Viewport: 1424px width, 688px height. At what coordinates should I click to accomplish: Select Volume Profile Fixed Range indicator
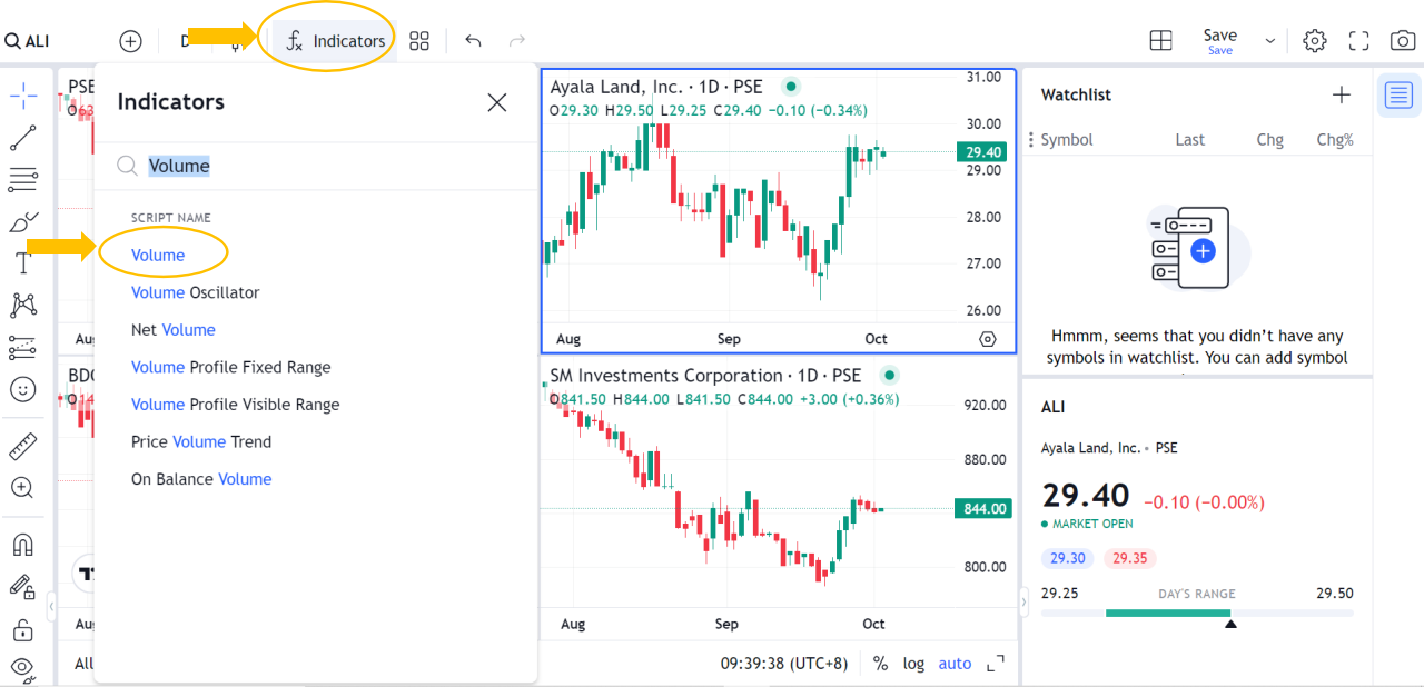(x=231, y=367)
